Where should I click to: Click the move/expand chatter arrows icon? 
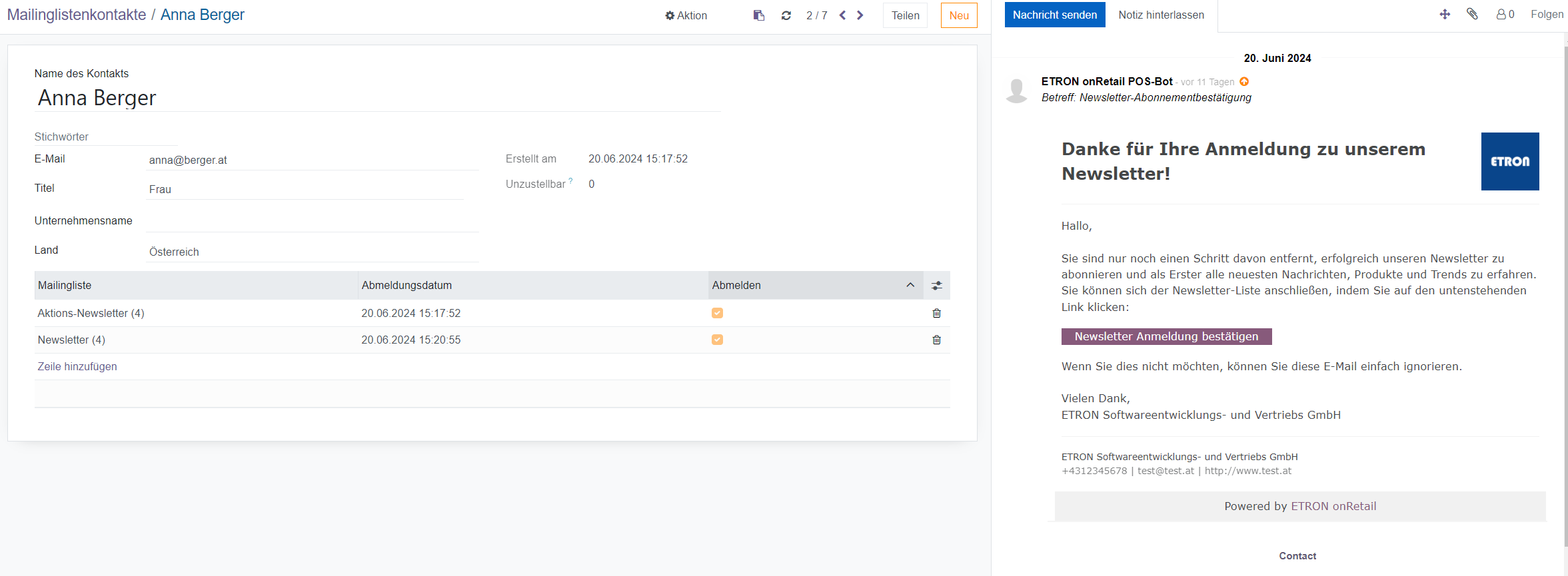pyautogui.click(x=1445, y=14)
